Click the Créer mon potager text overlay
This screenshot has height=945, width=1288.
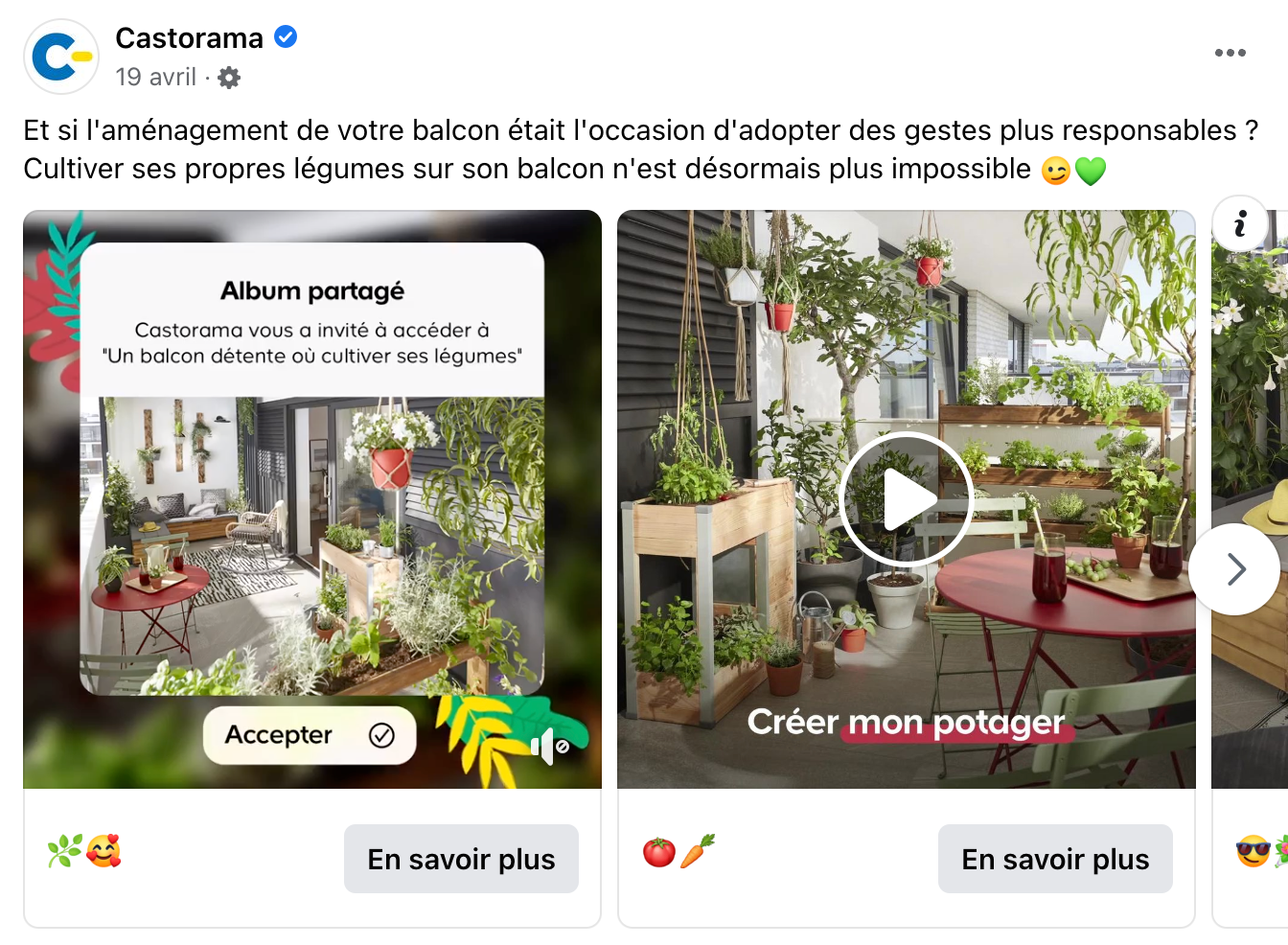[906, 722]
